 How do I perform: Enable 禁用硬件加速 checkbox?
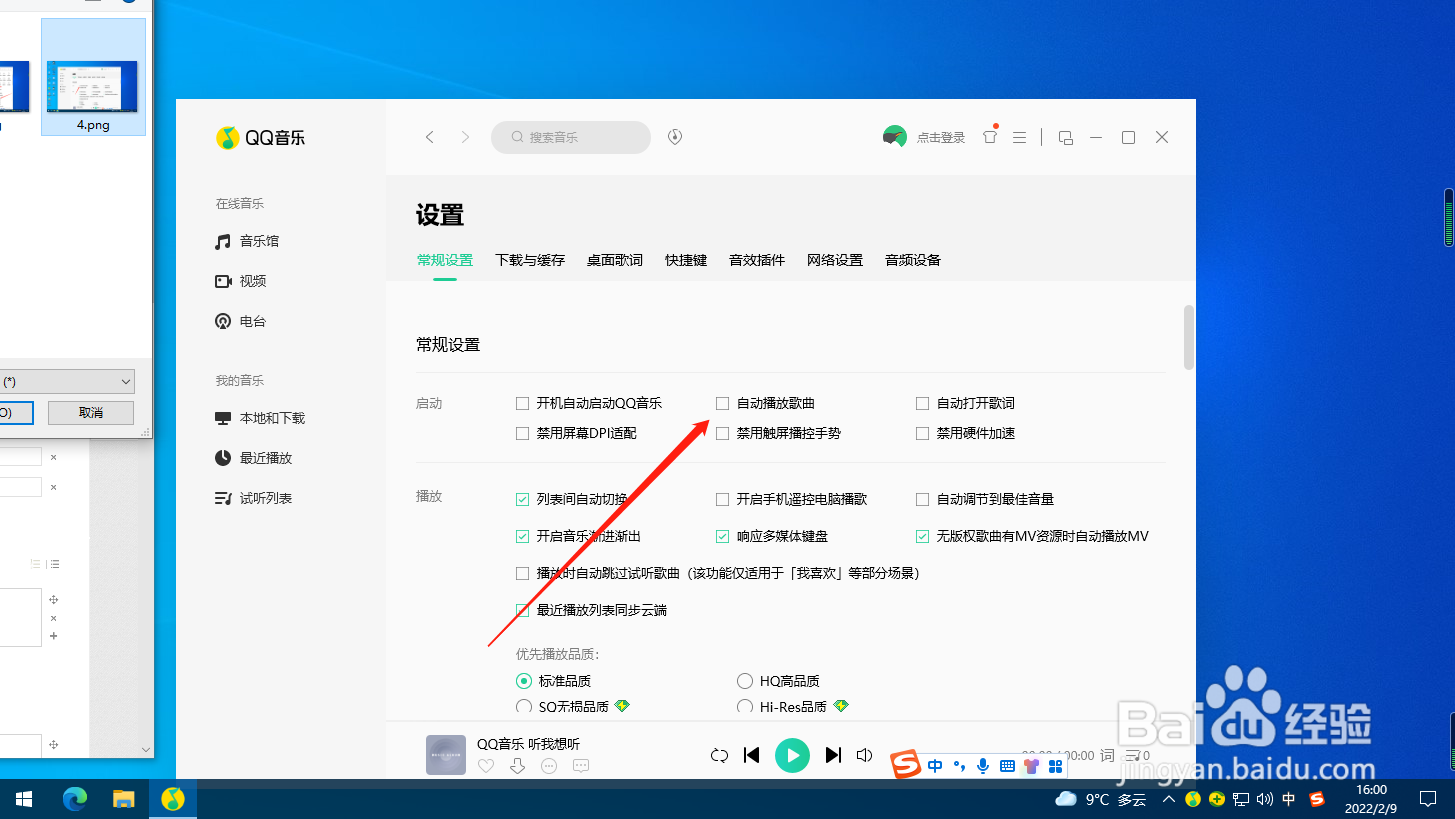point(922,433)
